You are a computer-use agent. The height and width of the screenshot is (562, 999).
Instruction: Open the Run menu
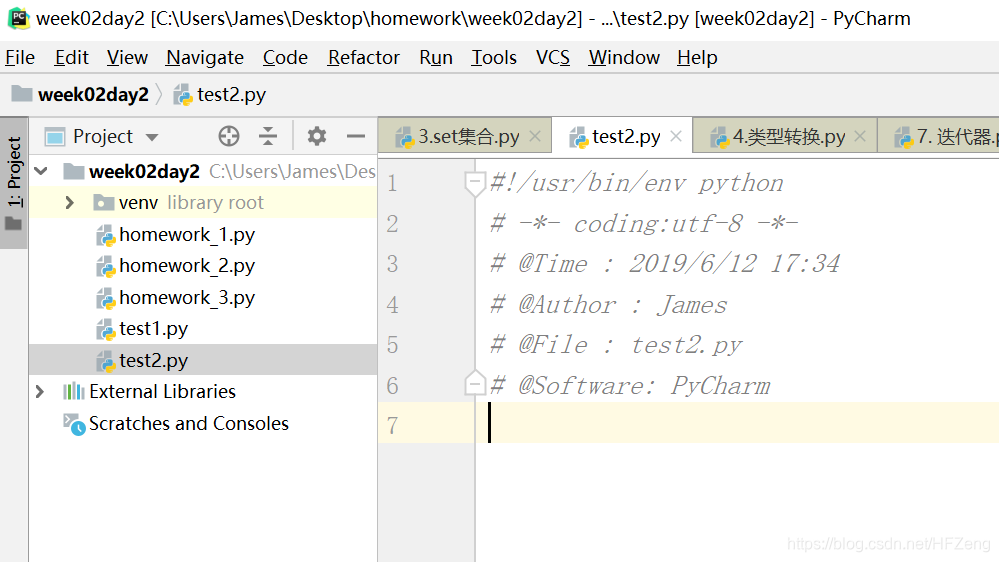pos(436,57)
